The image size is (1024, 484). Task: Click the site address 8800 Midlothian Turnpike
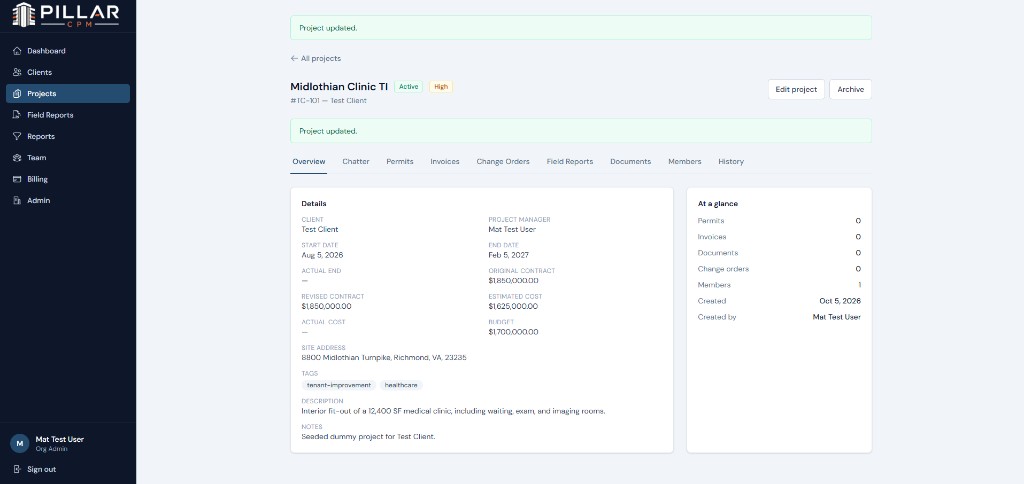pos(384,357)
